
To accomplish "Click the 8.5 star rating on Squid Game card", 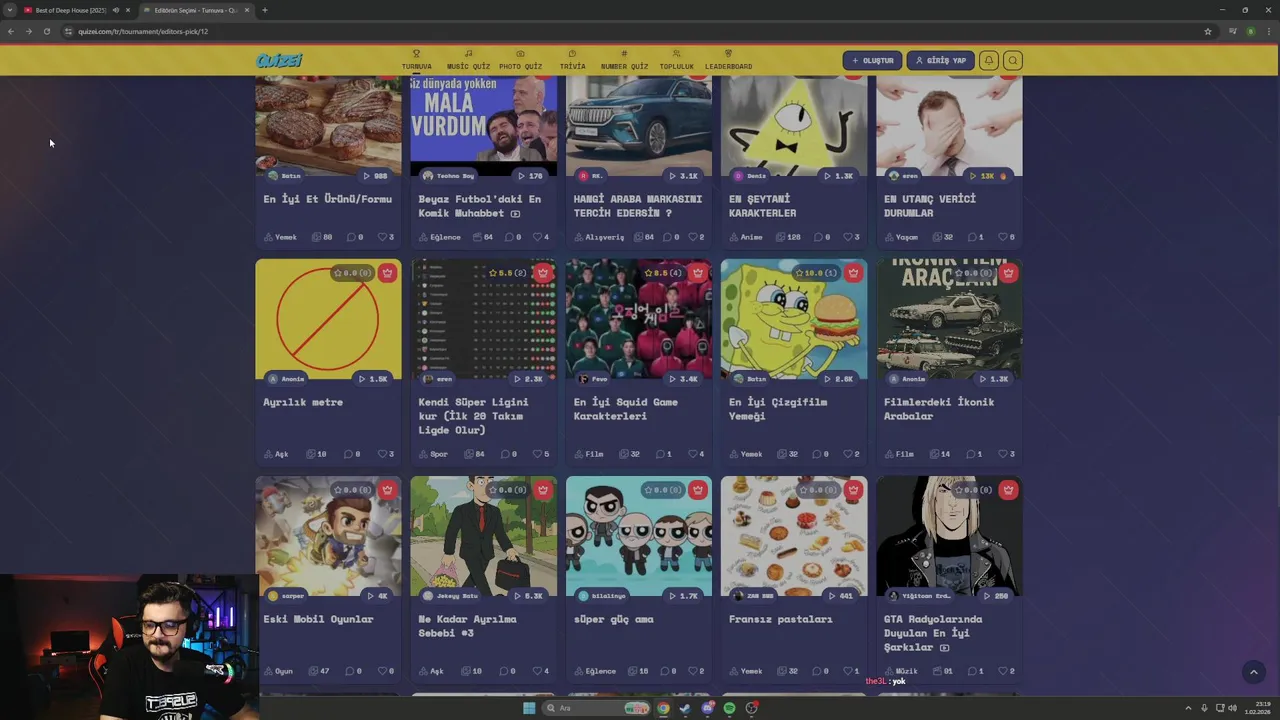I will 663,273.
